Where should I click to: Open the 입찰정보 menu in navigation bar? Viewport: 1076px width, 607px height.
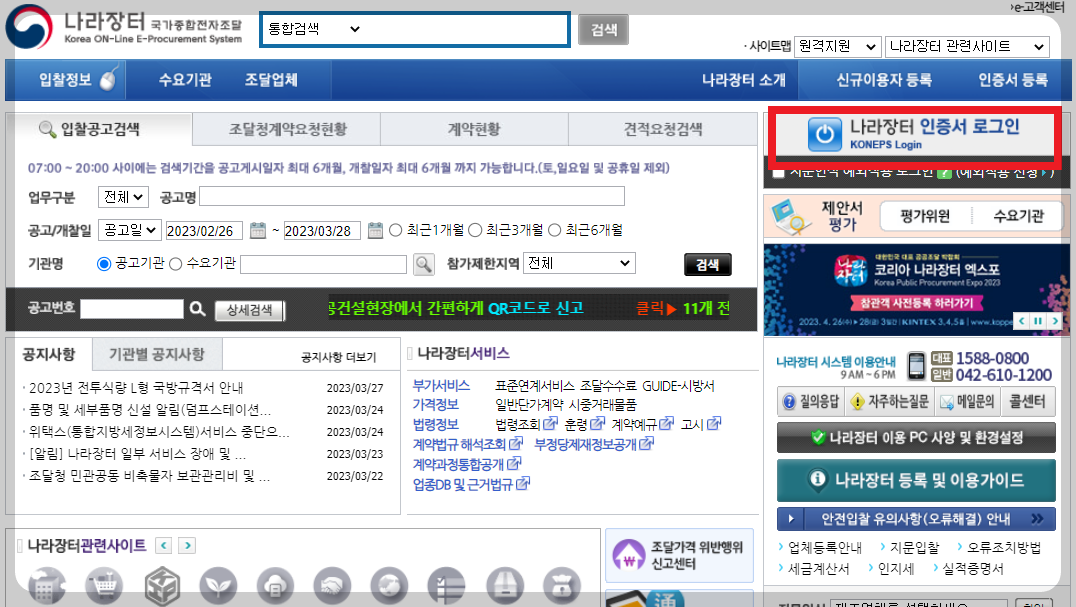[x=65, y=80]
